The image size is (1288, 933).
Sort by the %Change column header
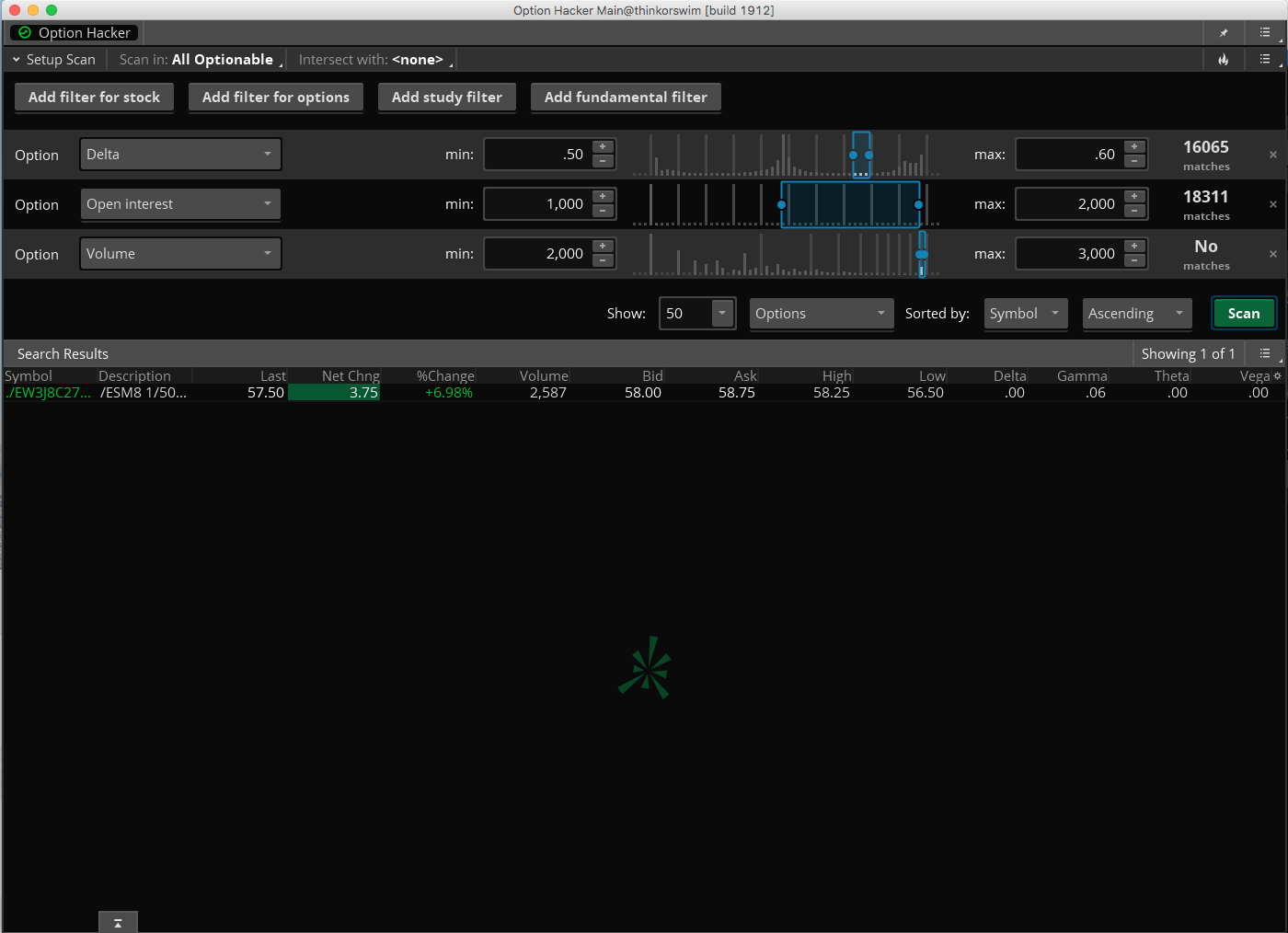pos(445,376)
